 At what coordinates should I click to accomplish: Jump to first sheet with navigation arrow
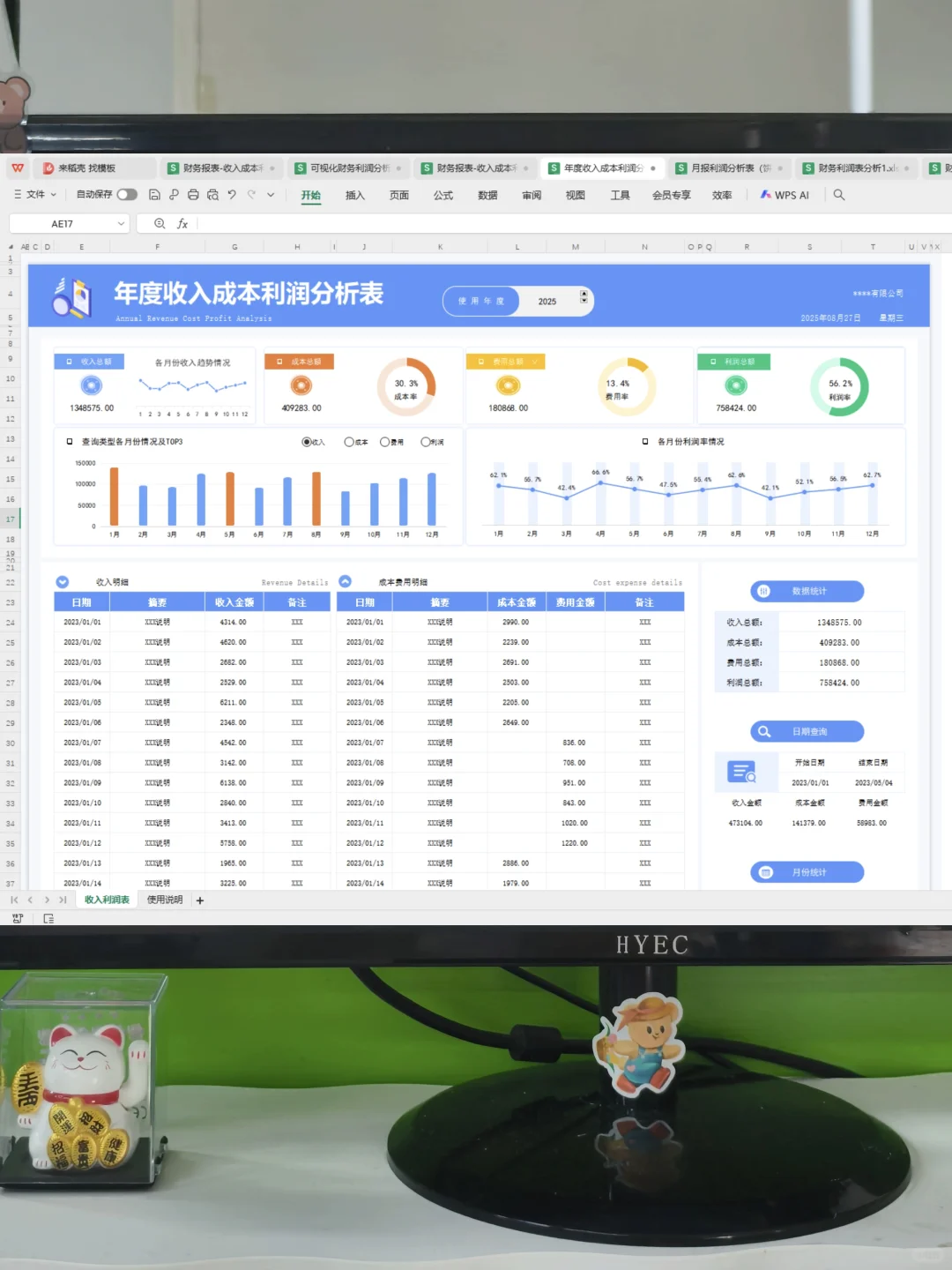point(14,900)
